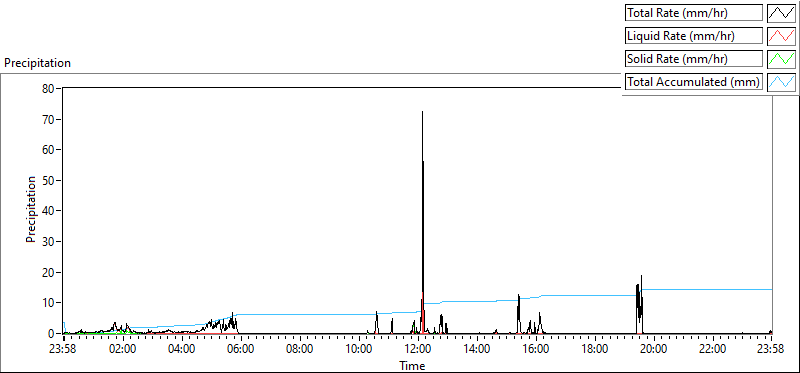Click the Liquid Rate red plot sample icon
This screenshot has width=800, height=373.
pos(782,36)
